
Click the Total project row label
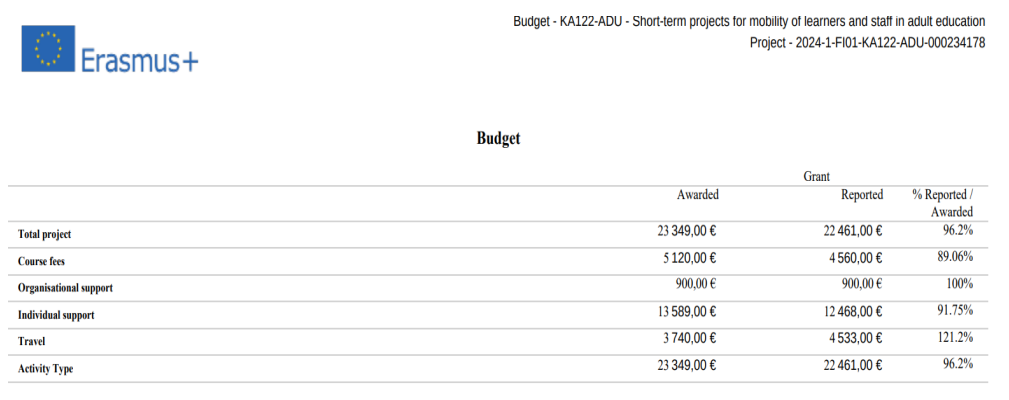tap(45, 234)
